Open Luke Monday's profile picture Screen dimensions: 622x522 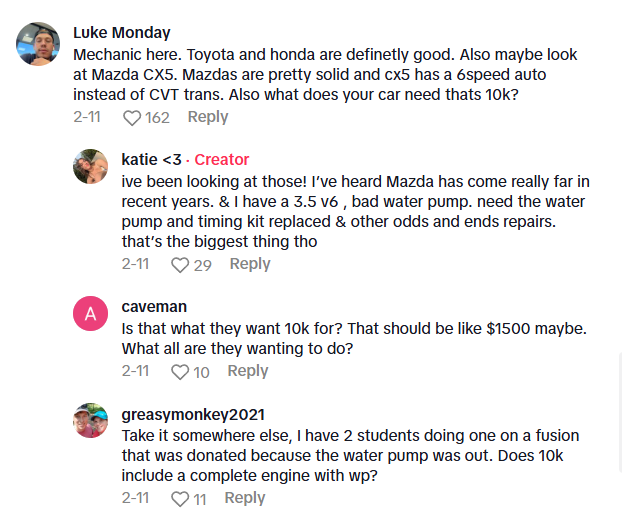38,44
